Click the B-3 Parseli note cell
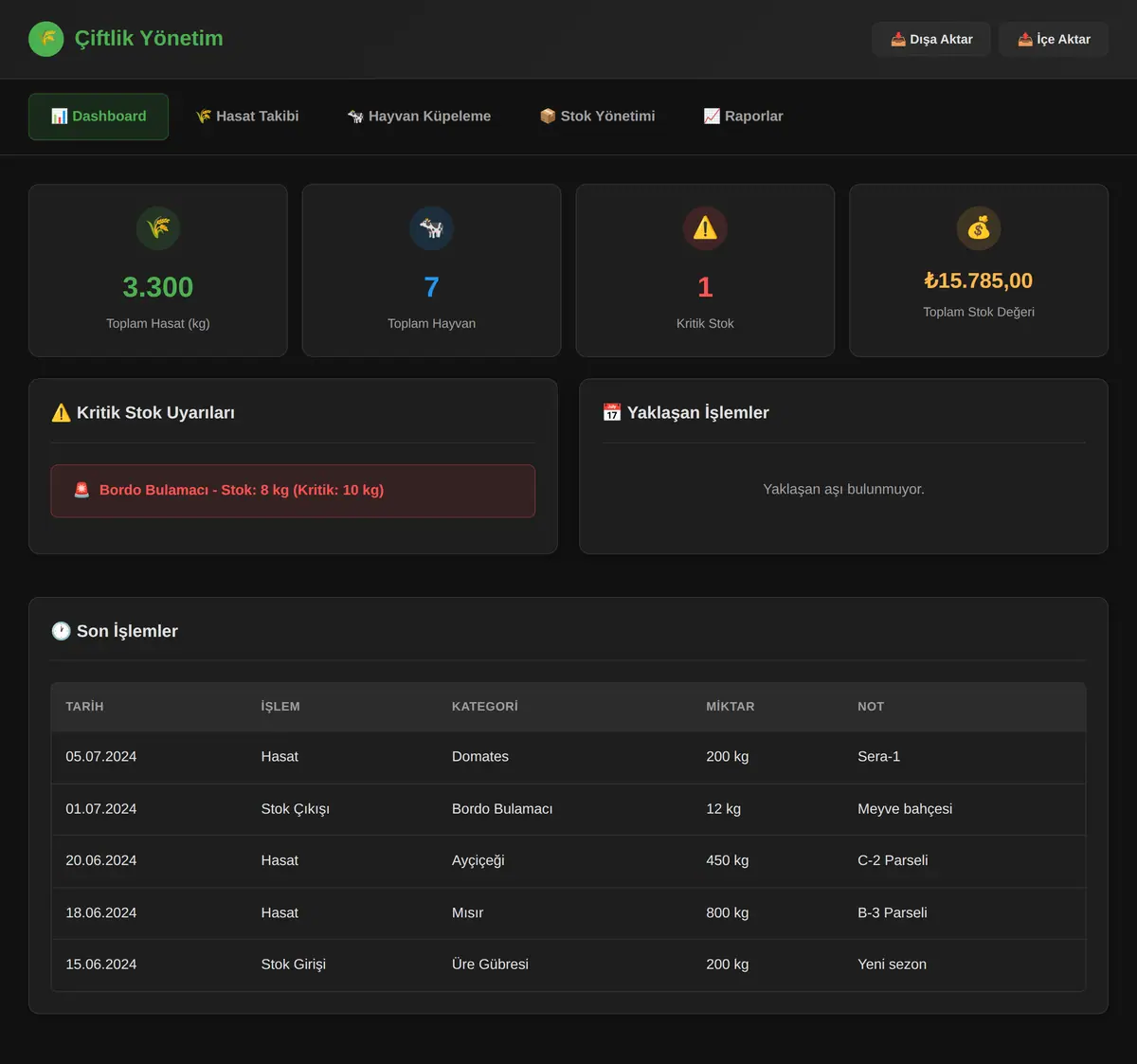Image resolution: width=1137 pixels, height=1064 pixels. 893,912
